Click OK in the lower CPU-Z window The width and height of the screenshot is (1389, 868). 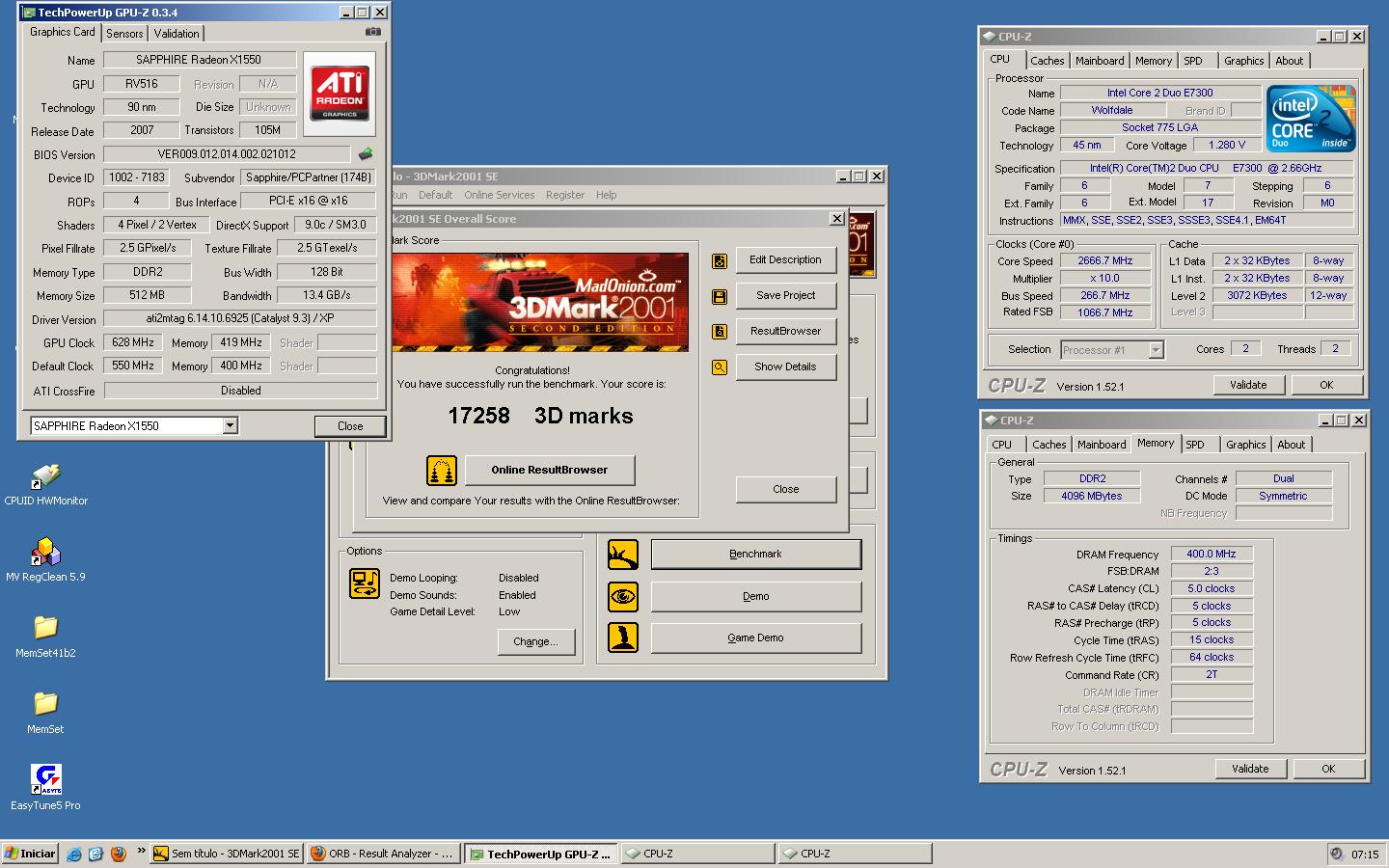pyautogui.click(x=1328, y=769)
